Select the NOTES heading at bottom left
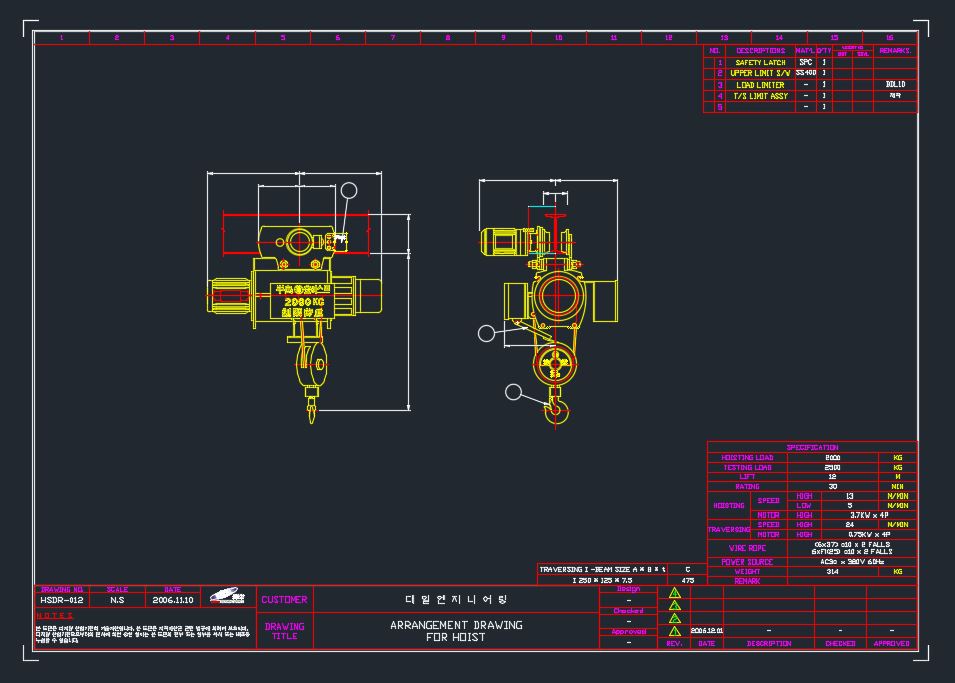 pyautogui.click(x=54, y=616)
